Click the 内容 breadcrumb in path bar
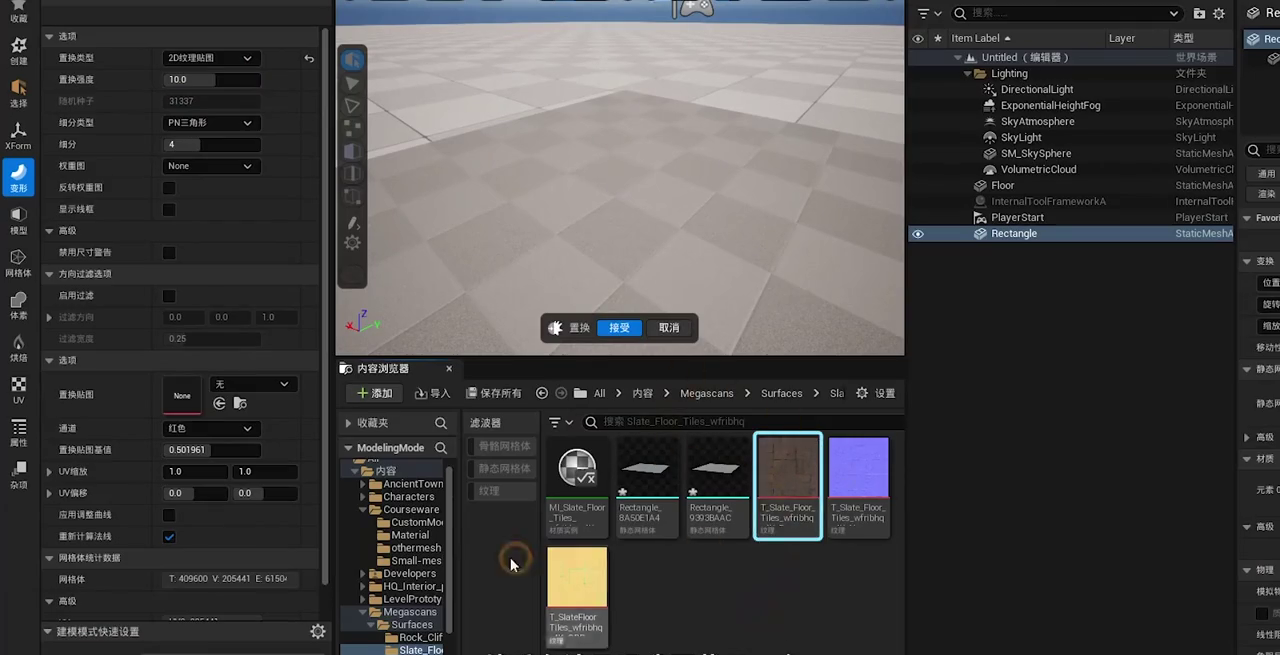This screenshot has height=655, width=1280. pos(642,393)
